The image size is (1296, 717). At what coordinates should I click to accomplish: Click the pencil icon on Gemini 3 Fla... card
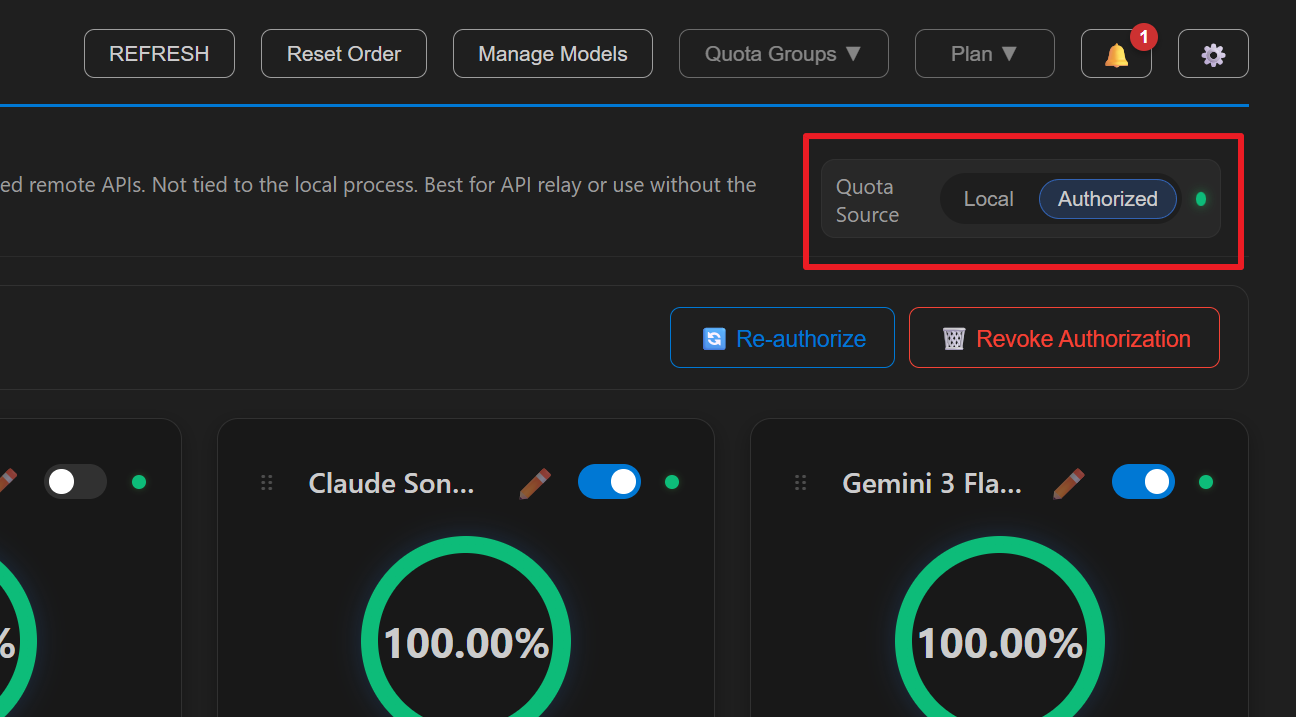pyautogui.click(x=1069, y=483)
